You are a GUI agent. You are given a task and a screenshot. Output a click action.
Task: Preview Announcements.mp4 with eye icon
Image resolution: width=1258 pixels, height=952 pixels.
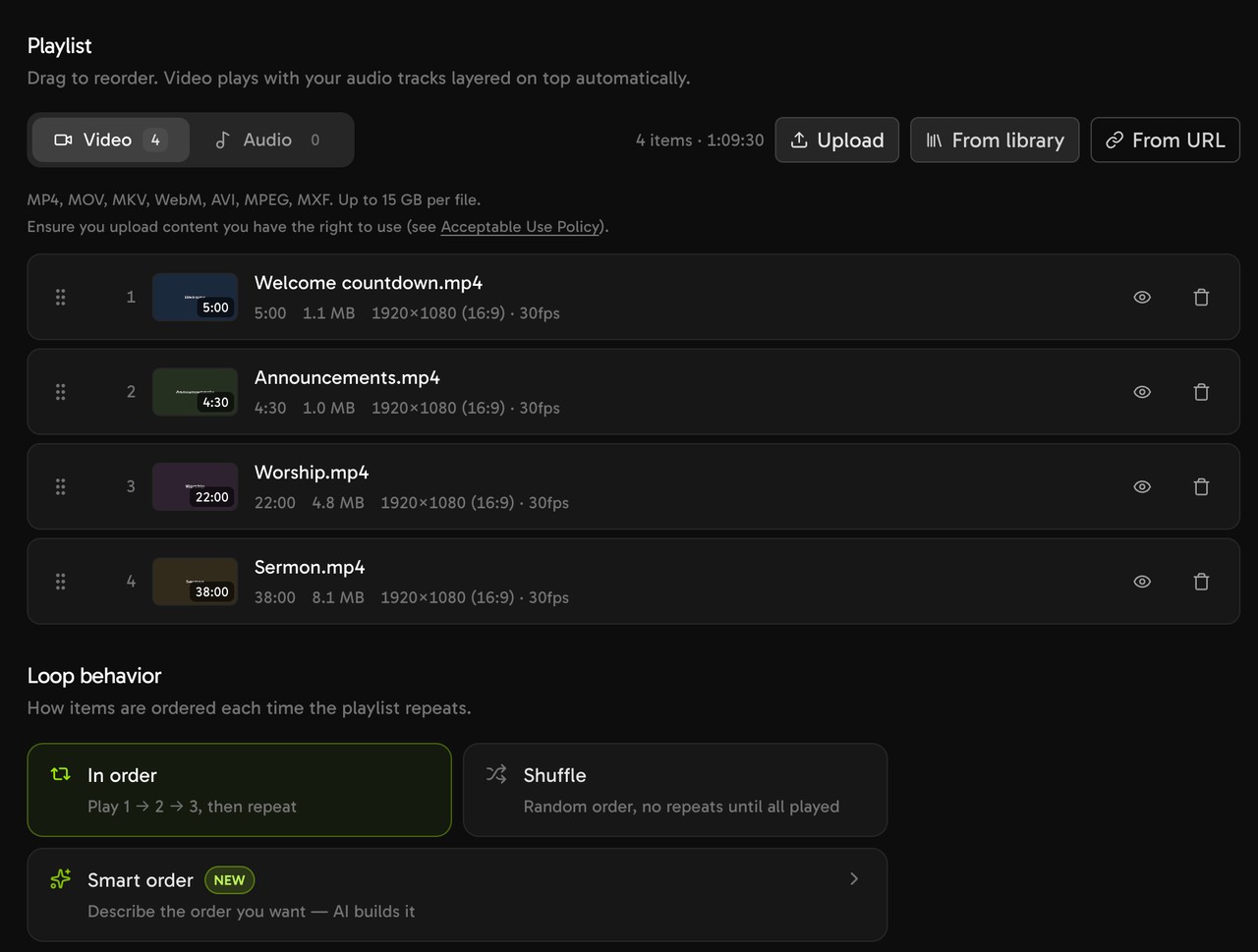(1142, 392)
